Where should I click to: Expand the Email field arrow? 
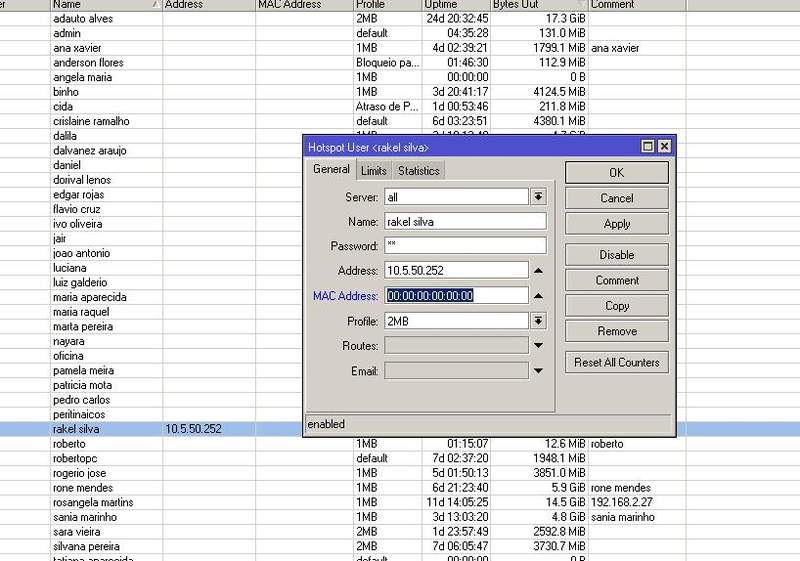click(x=538, y=371)
